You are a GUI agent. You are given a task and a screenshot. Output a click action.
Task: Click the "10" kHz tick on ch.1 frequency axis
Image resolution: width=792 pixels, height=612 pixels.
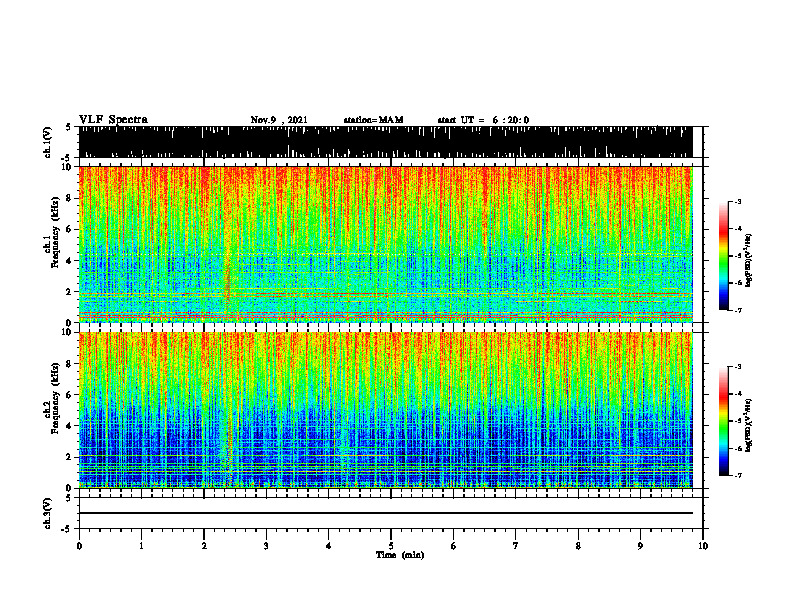click(x=68, y=167)
